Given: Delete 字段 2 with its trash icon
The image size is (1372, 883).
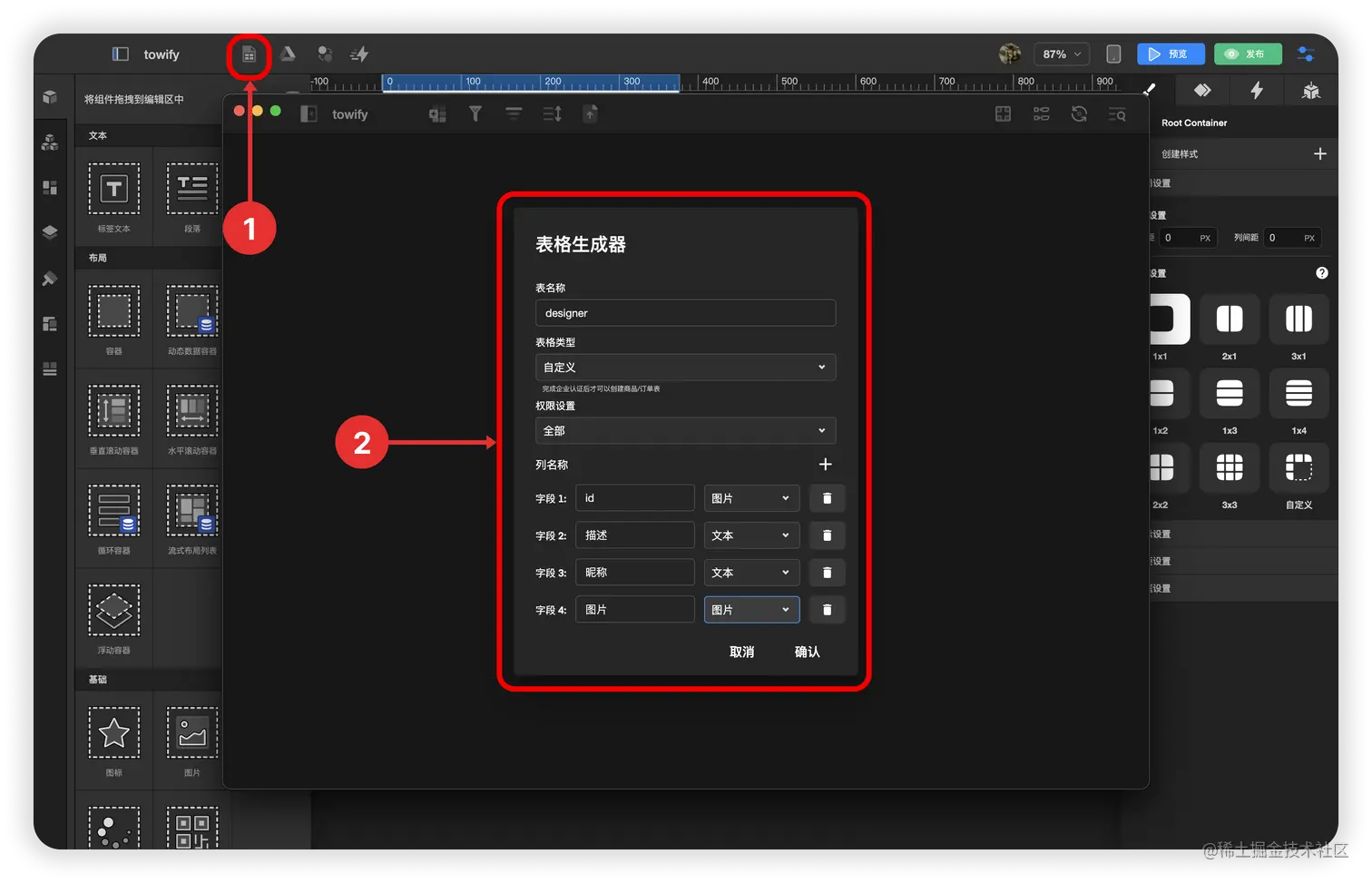Looking at the screenshot, I should click(x=827, y=535).
